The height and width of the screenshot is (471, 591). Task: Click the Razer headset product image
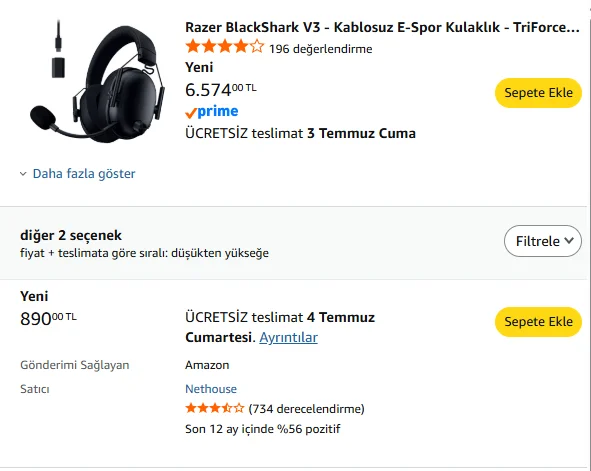point(98,81)
